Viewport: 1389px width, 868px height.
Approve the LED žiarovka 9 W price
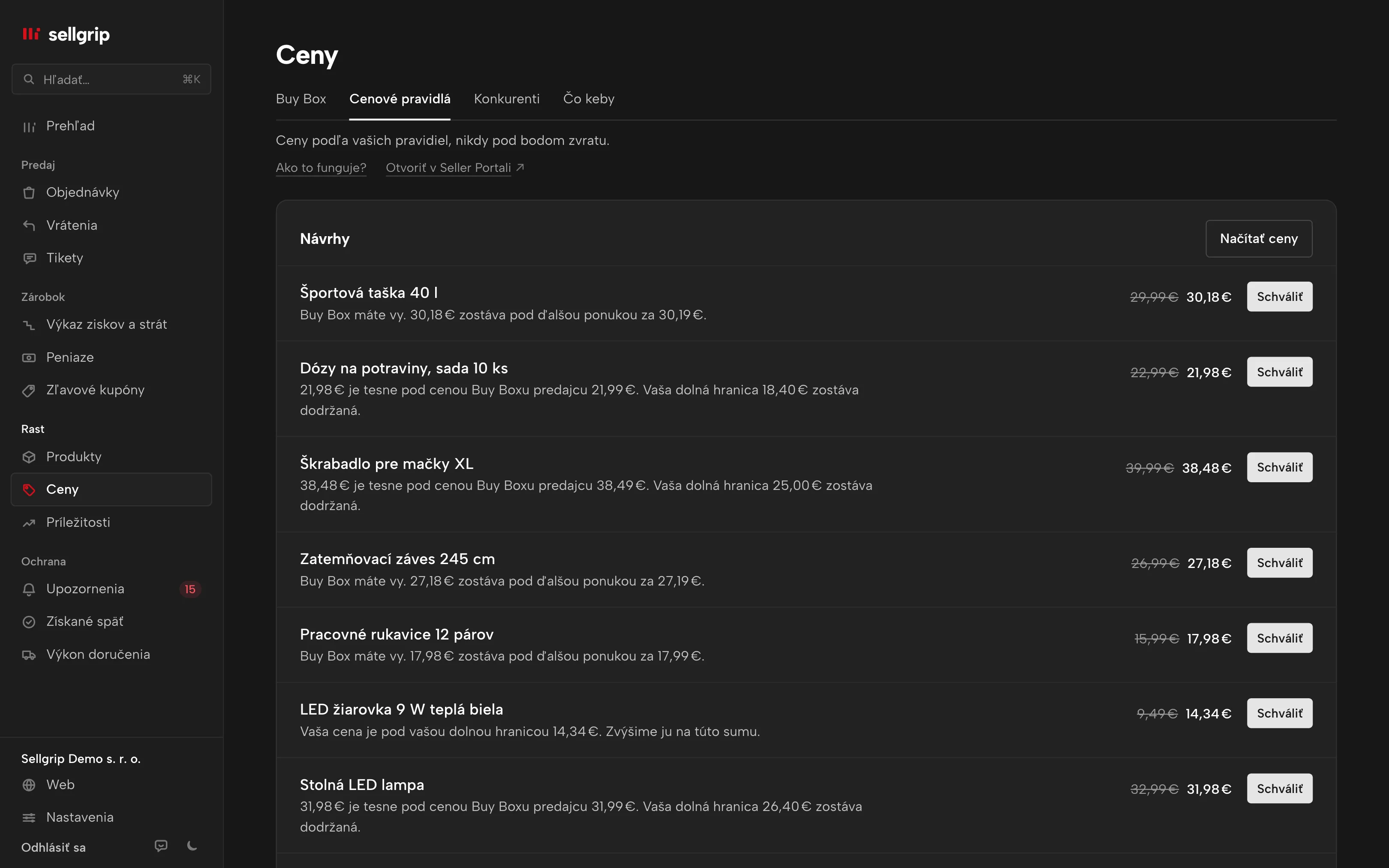pyautogui.click(x=1279, y=714)
